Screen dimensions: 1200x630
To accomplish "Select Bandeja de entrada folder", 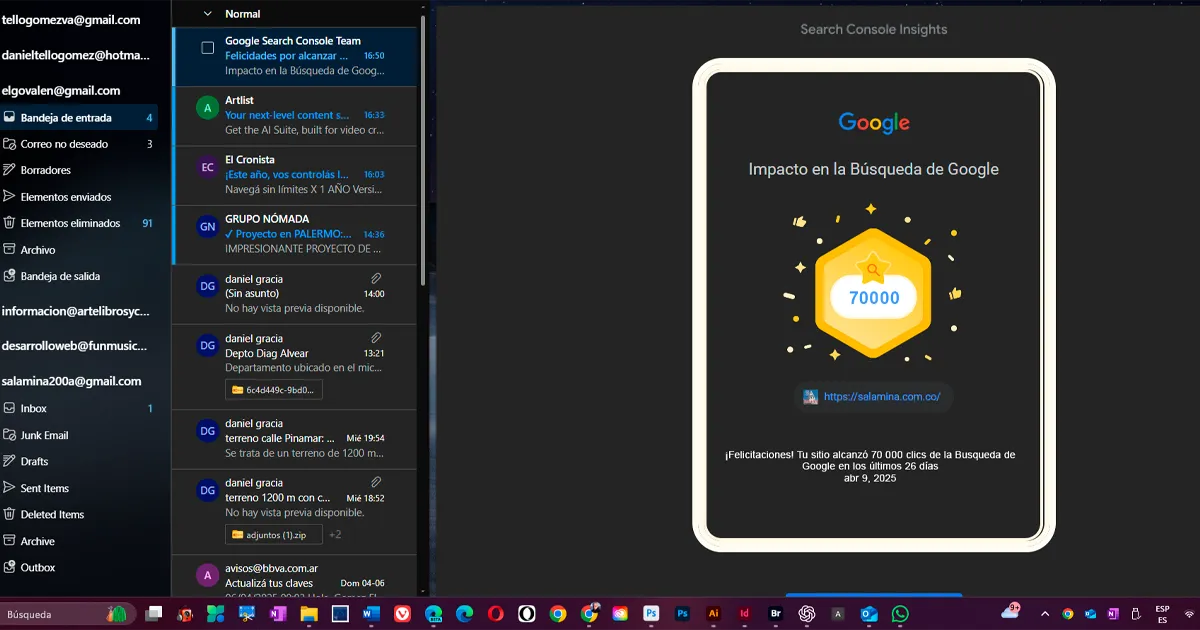I will pos(66,118).
